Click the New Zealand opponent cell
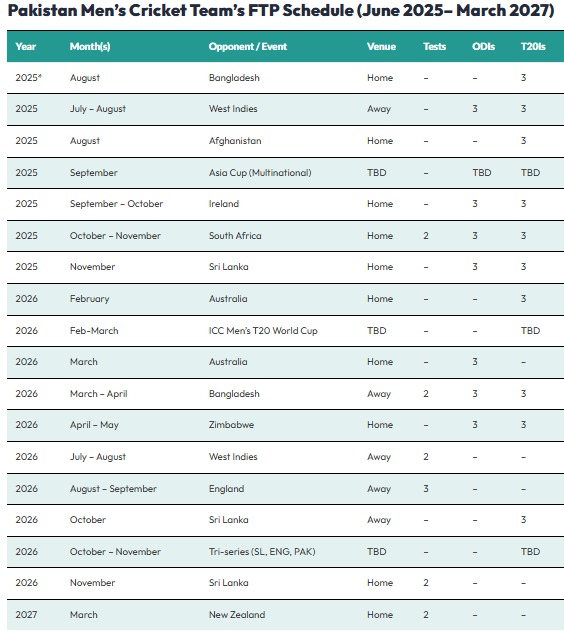Viewport: 564px width, 634px height. [x=237, y=615]
